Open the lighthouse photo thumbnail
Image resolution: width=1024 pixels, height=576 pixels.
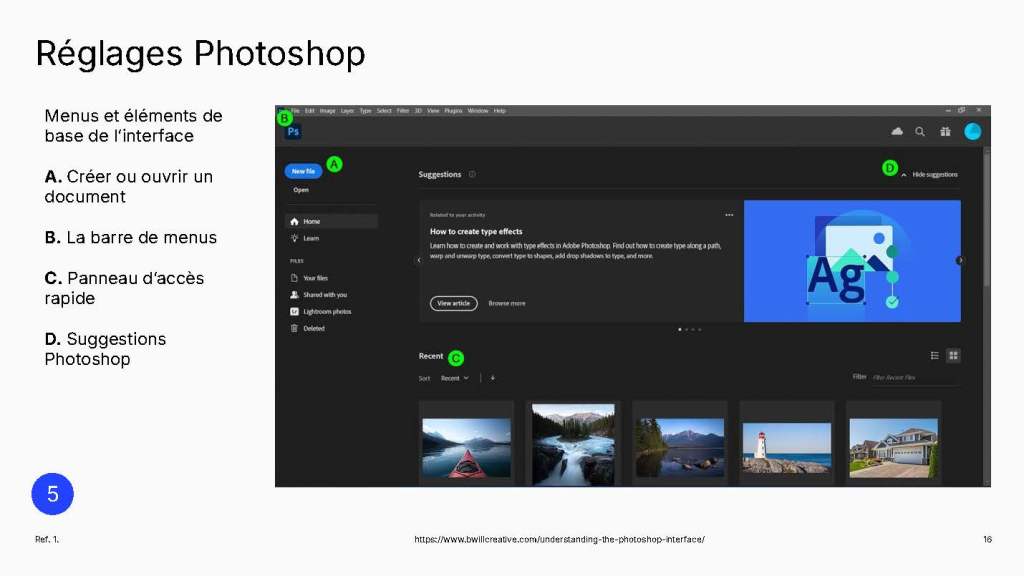(786, 447)
